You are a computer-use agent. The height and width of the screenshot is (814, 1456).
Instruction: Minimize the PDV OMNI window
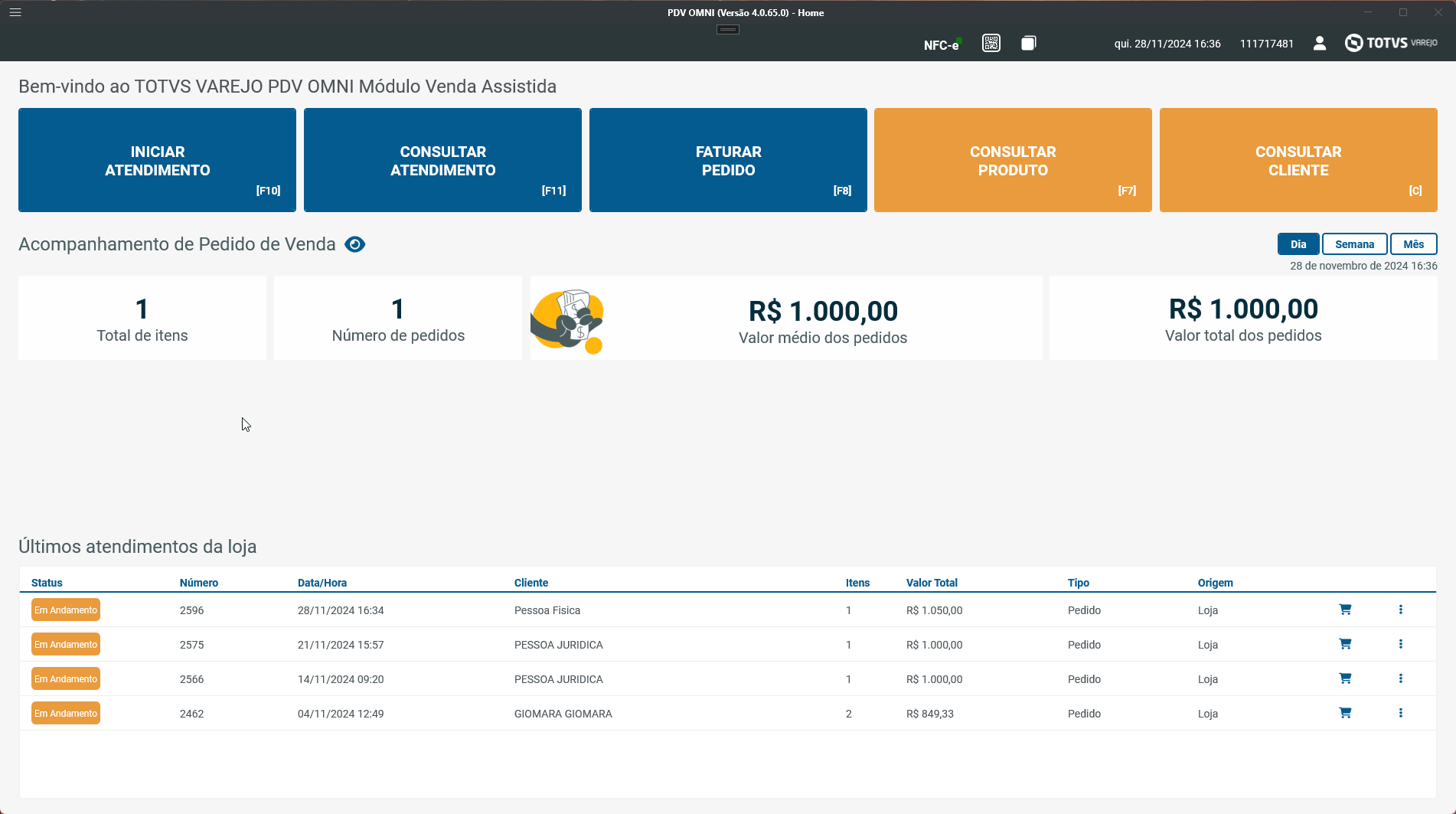1368,12
